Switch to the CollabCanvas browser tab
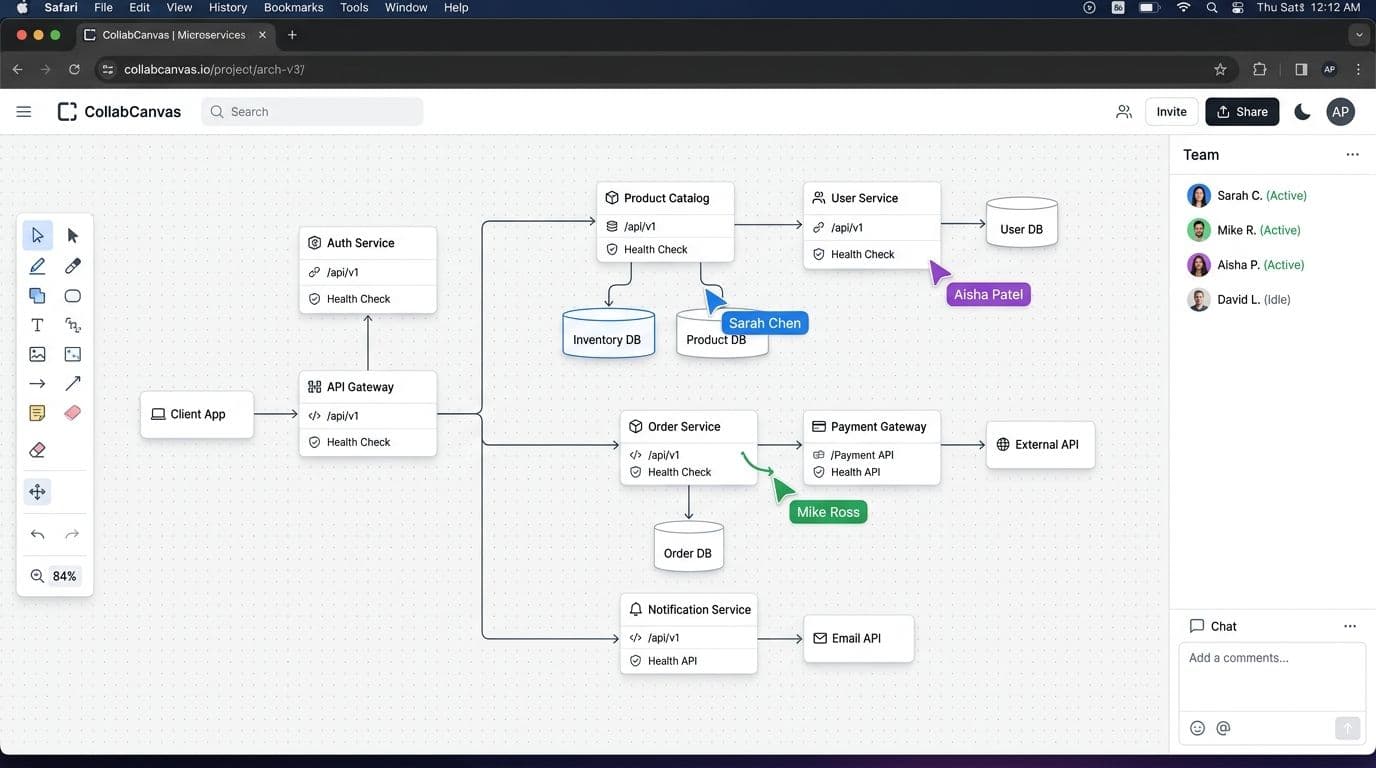 pyautogui.click(x=173, y=35)
